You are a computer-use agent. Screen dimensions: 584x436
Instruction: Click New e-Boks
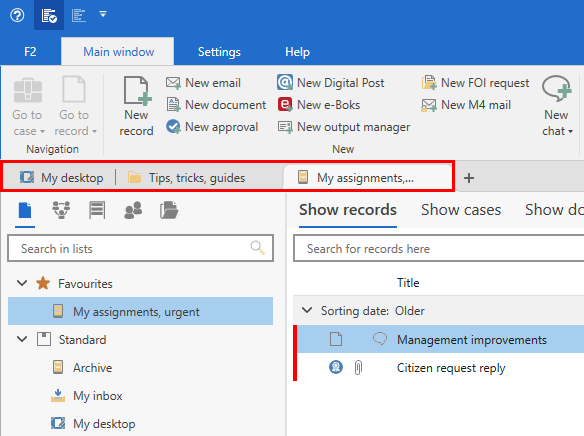point(319,105)
